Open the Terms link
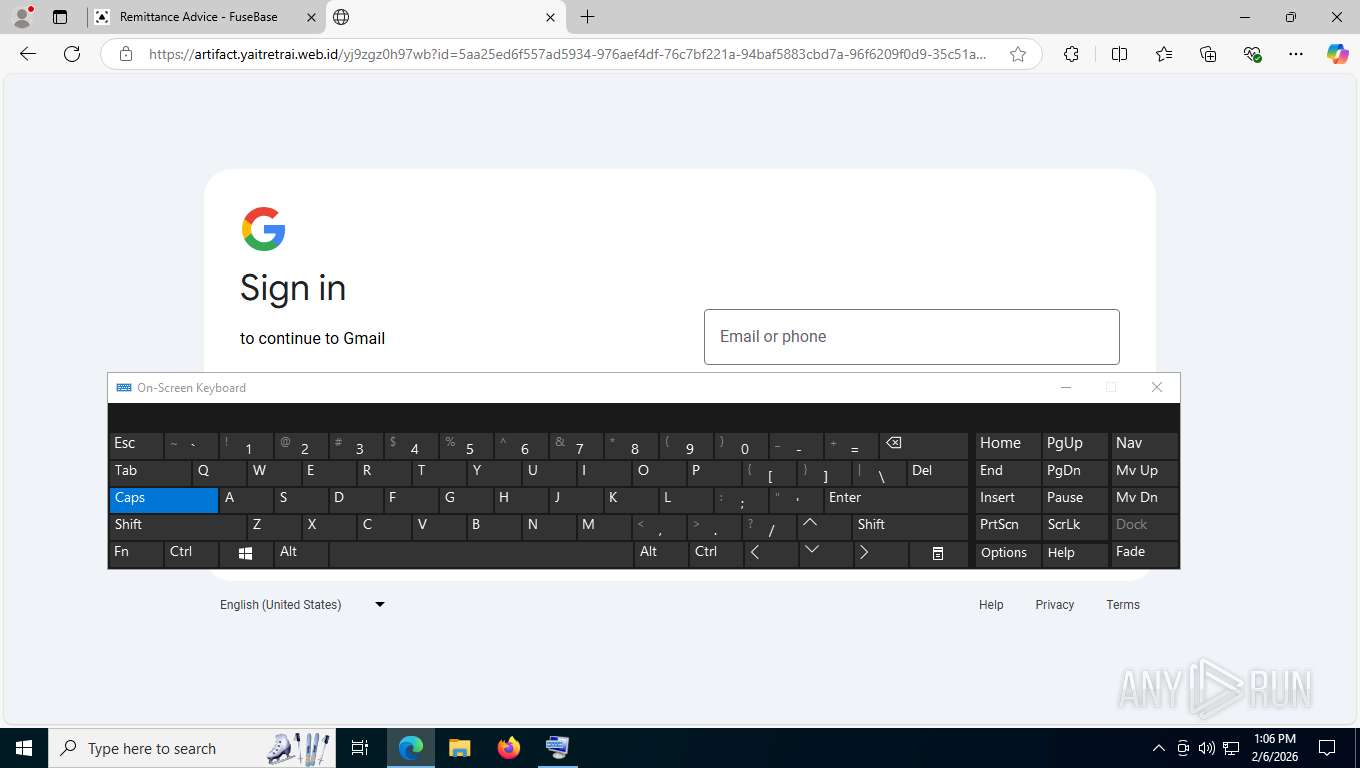 (x=1123, y=605)
